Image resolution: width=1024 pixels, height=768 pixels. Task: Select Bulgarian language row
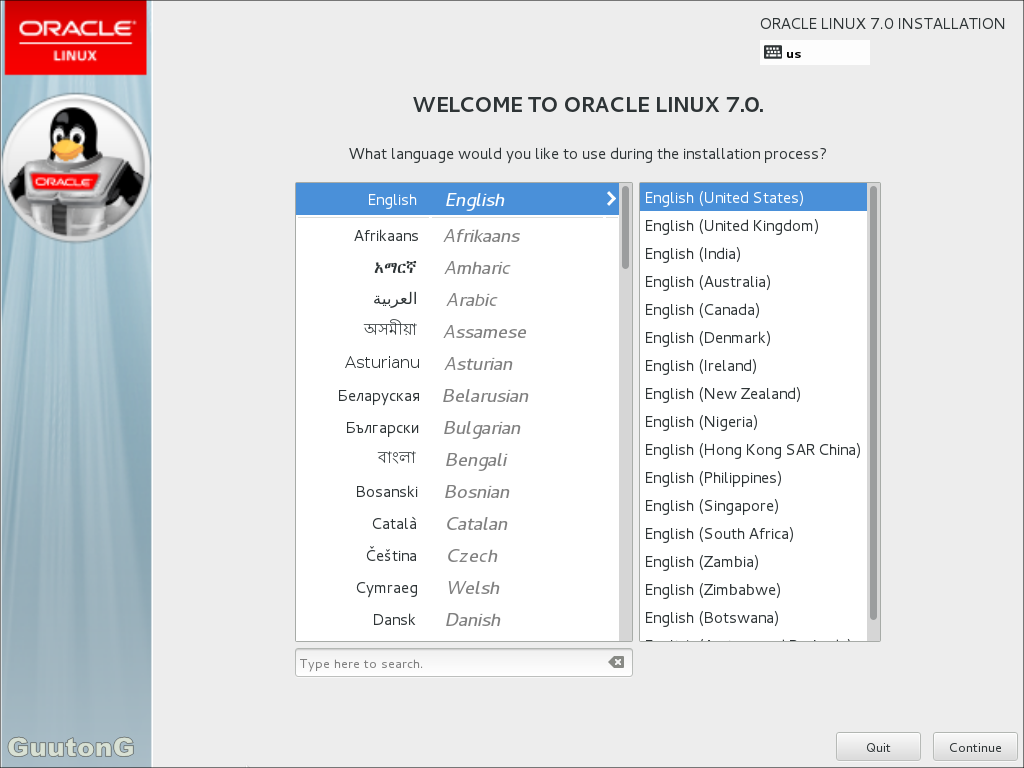coord(457,427)
